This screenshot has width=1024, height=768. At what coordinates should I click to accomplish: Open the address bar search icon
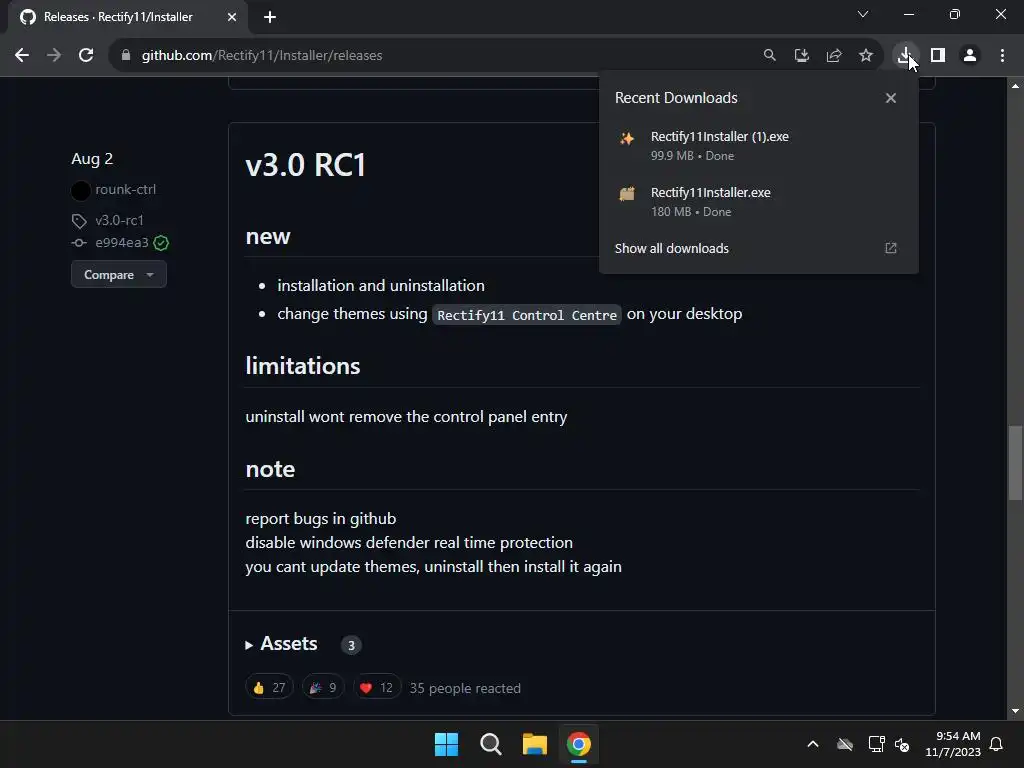pos(769,56)
